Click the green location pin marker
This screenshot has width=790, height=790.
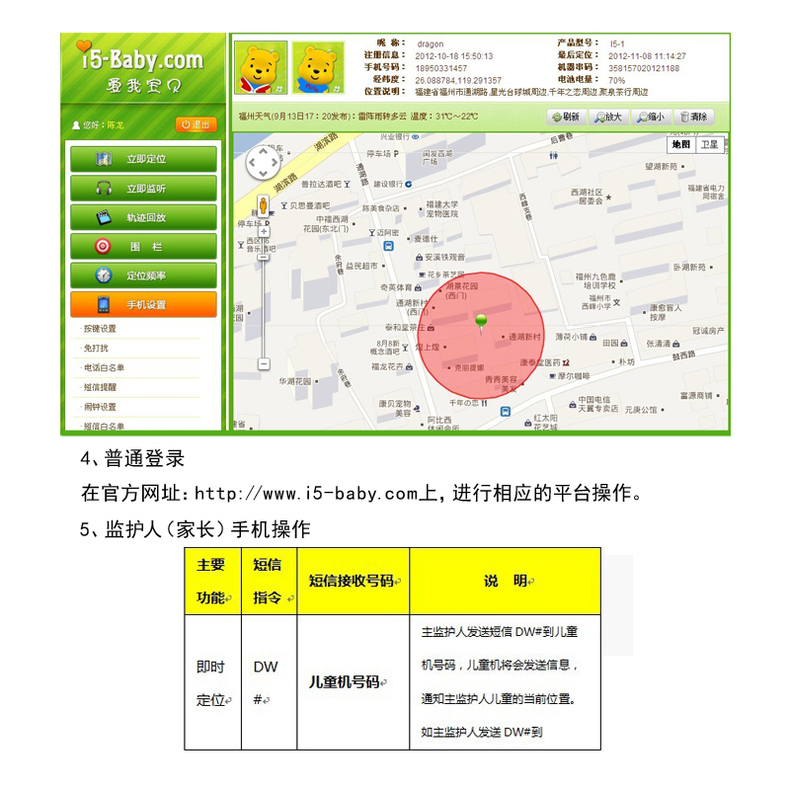click(x=481, y=323)
